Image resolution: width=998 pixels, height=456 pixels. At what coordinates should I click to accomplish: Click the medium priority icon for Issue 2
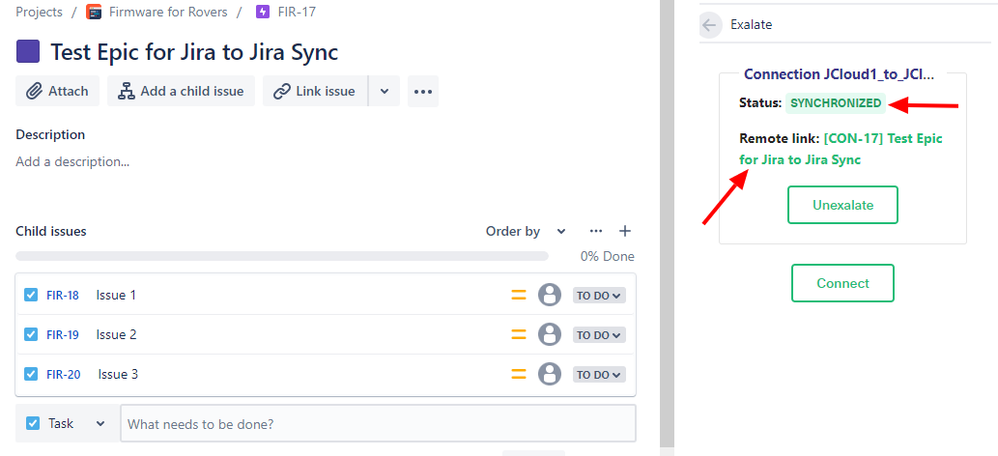[519, 334]
